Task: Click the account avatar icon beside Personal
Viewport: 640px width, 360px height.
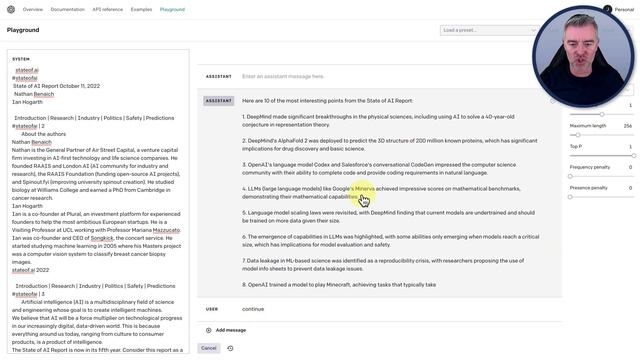Action: 607,9
